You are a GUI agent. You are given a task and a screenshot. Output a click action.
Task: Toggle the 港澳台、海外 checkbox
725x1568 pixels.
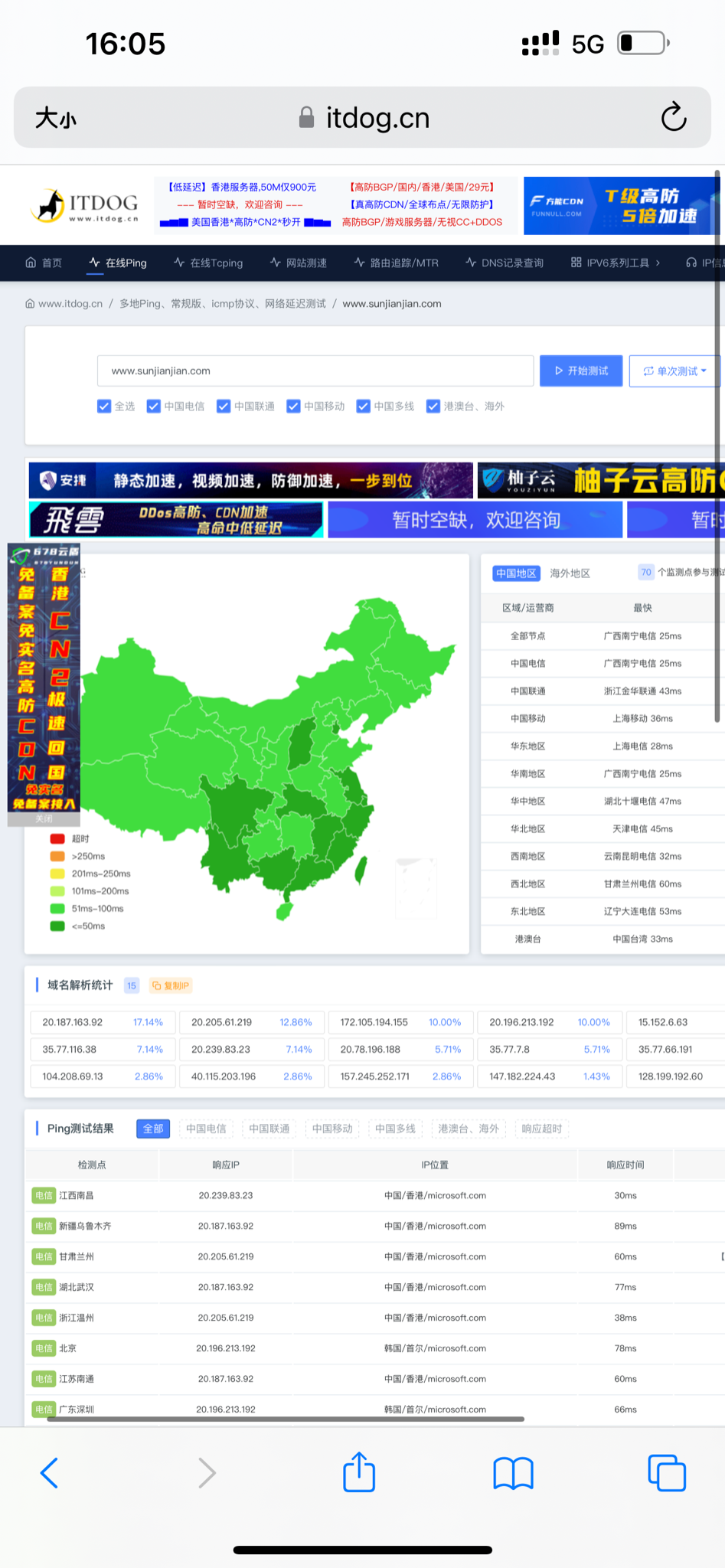coord(433,406)
